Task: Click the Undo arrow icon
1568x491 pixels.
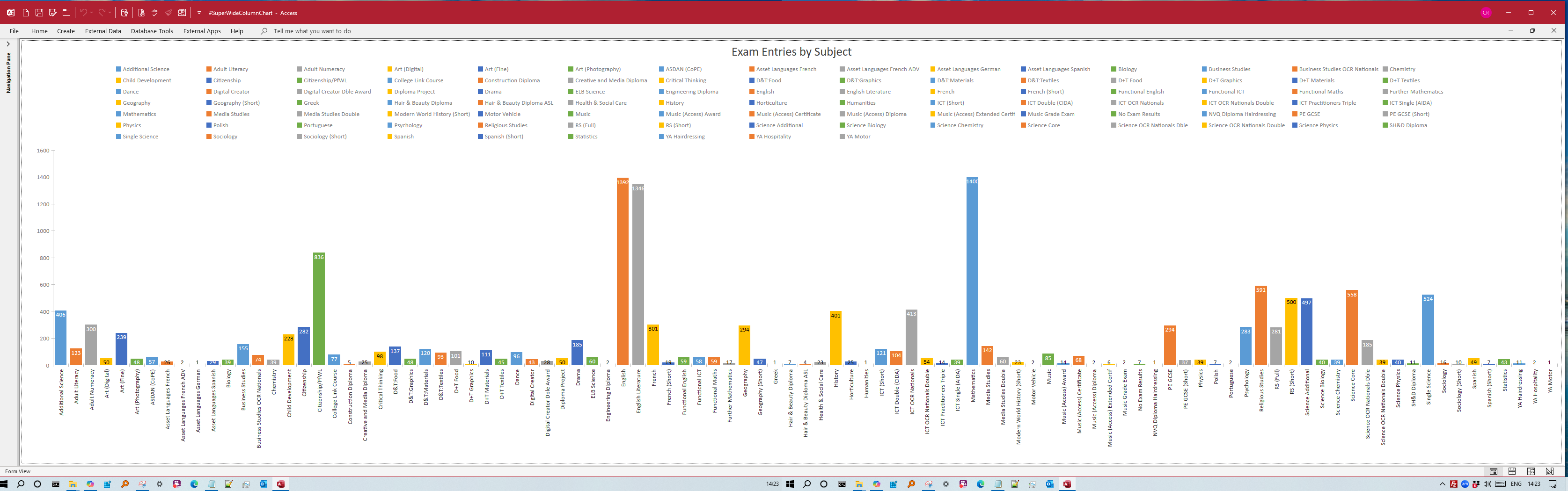Action: click(83, 12)
